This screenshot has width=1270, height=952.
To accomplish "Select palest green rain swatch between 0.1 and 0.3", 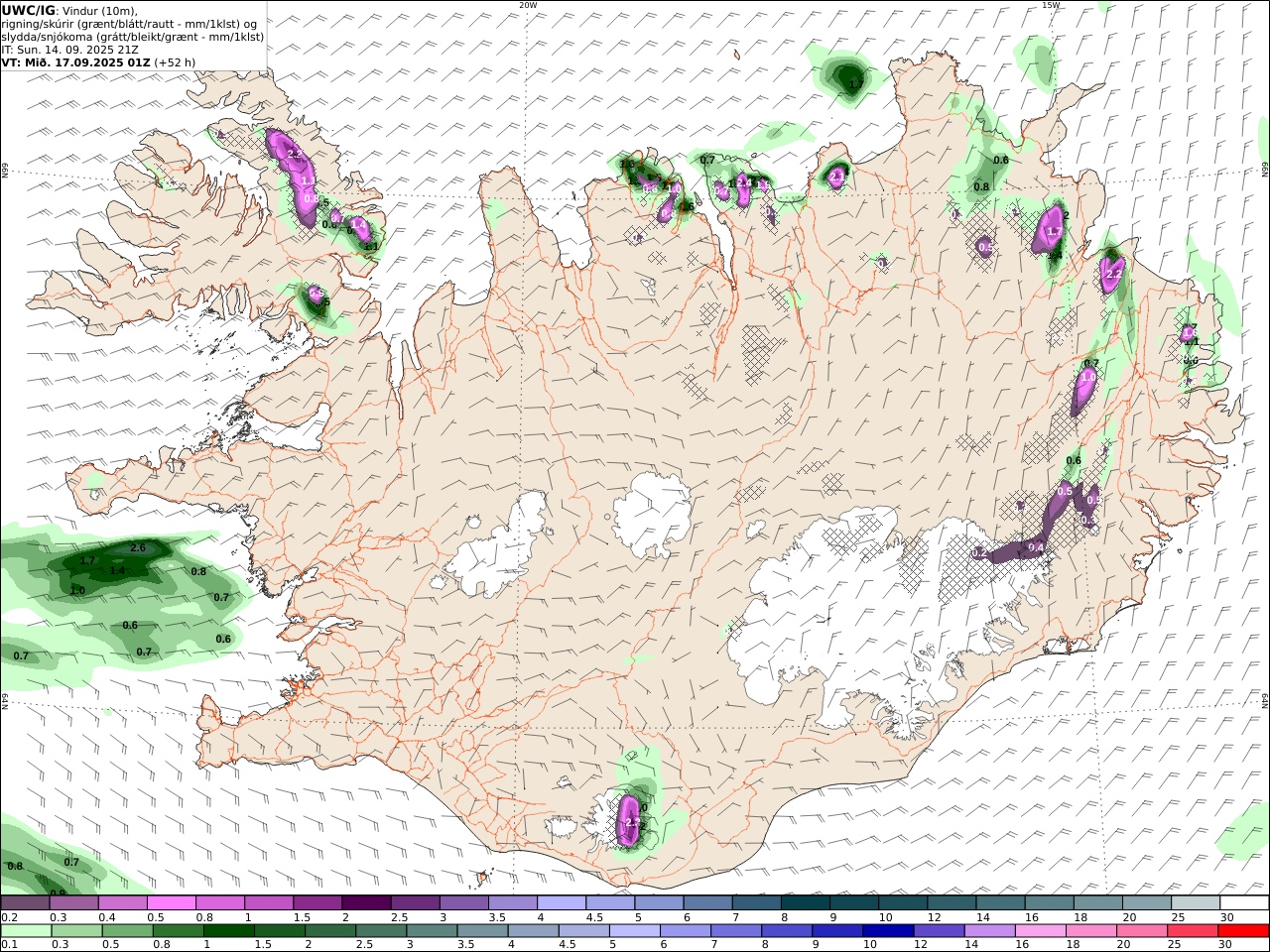I will (x=26, y=931).
